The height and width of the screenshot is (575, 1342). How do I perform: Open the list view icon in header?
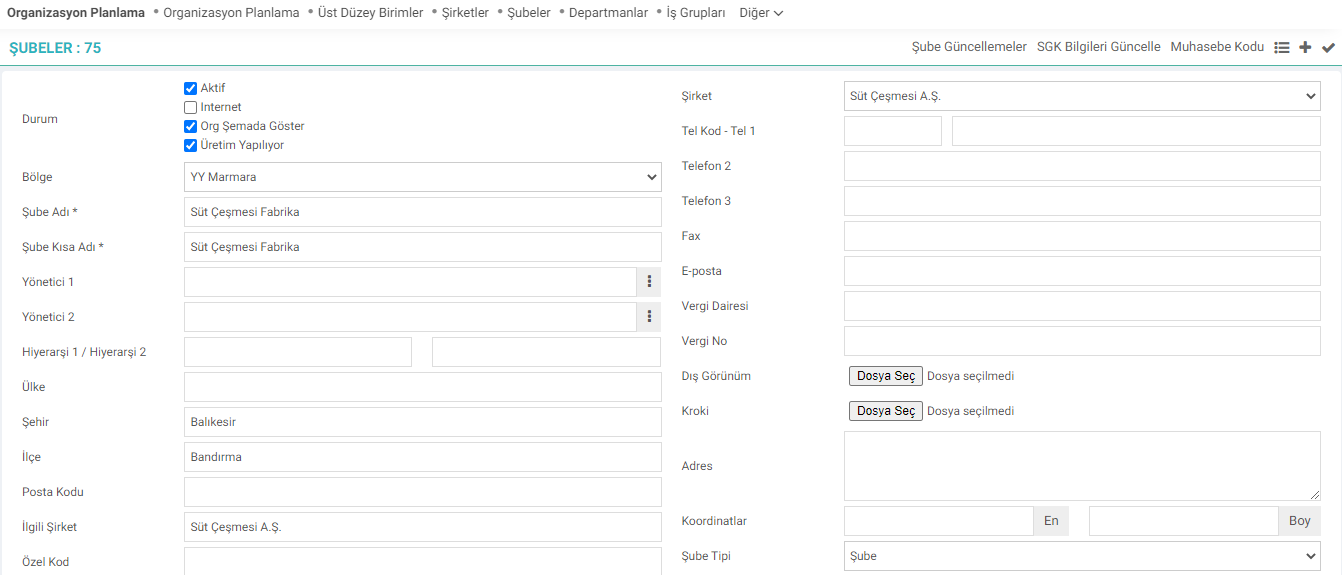(x=1282, y=47)
